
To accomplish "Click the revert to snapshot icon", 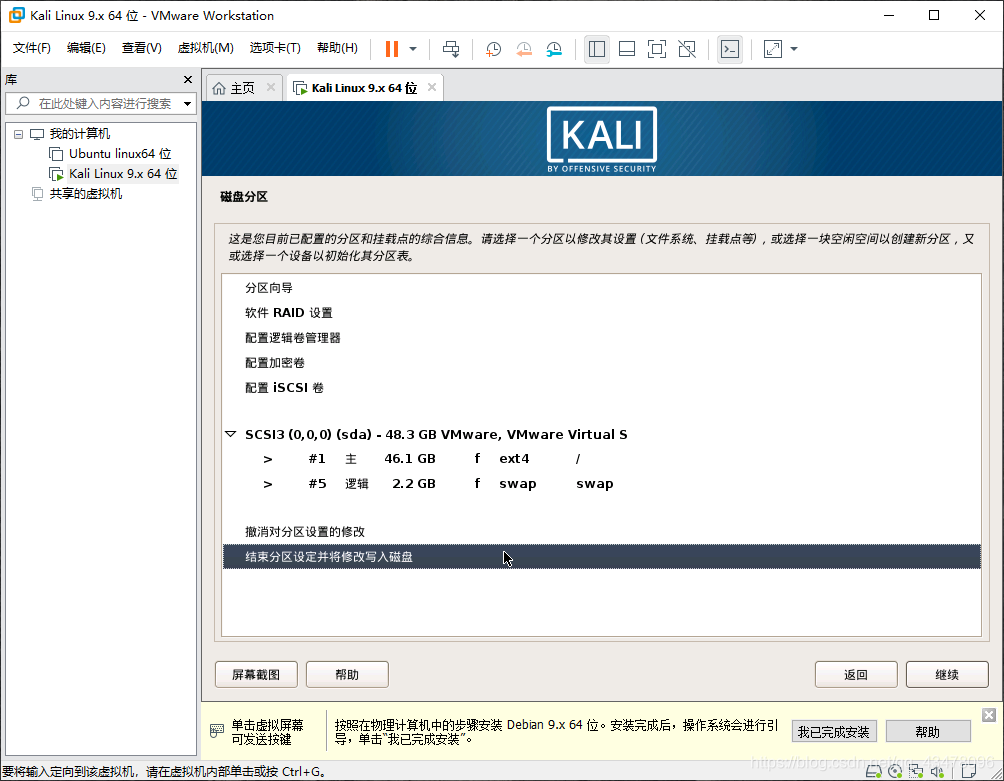I will tap(524, 49).
